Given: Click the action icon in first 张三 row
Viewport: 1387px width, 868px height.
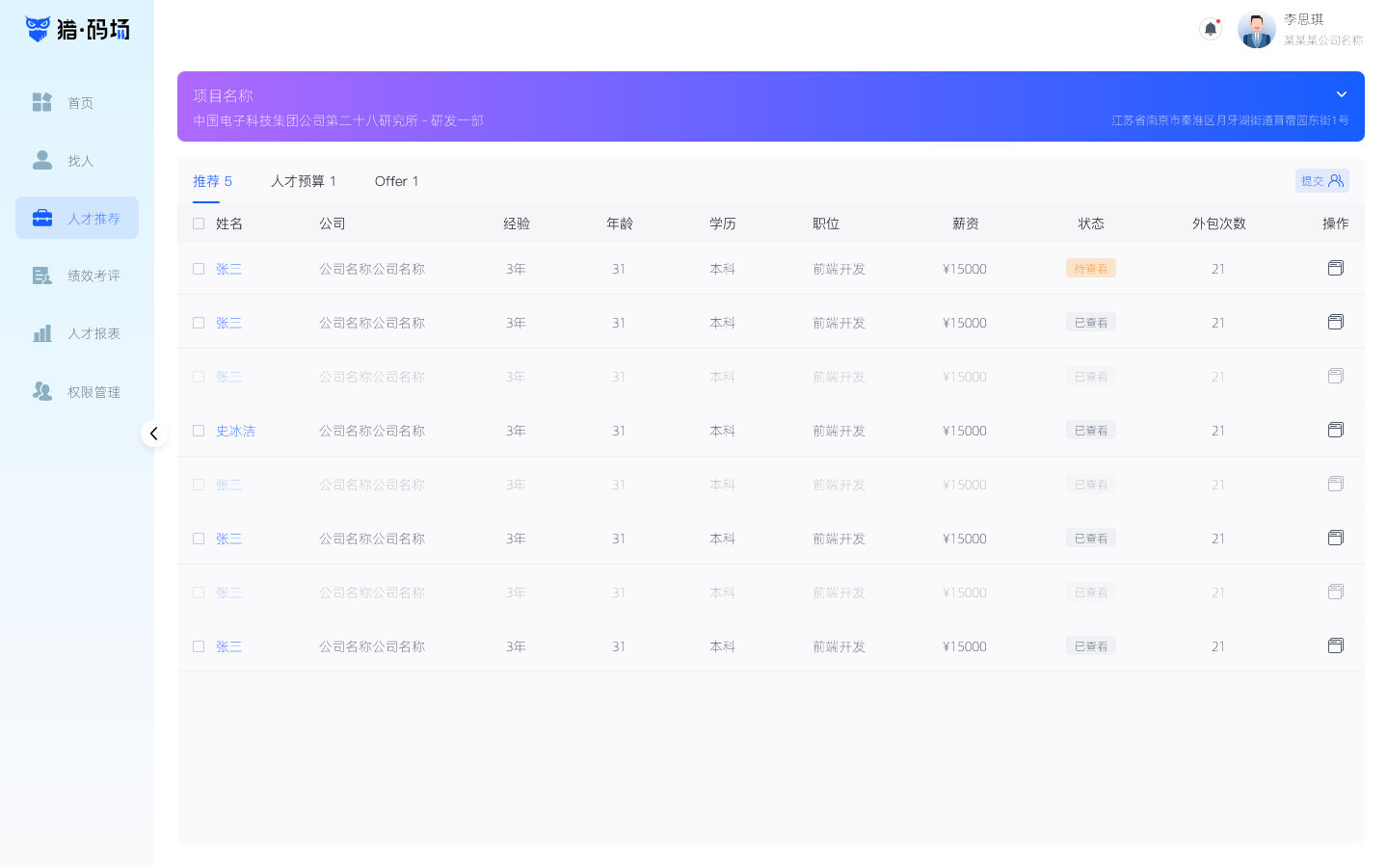Looking at the screenshot, I should click(1335, 268).
